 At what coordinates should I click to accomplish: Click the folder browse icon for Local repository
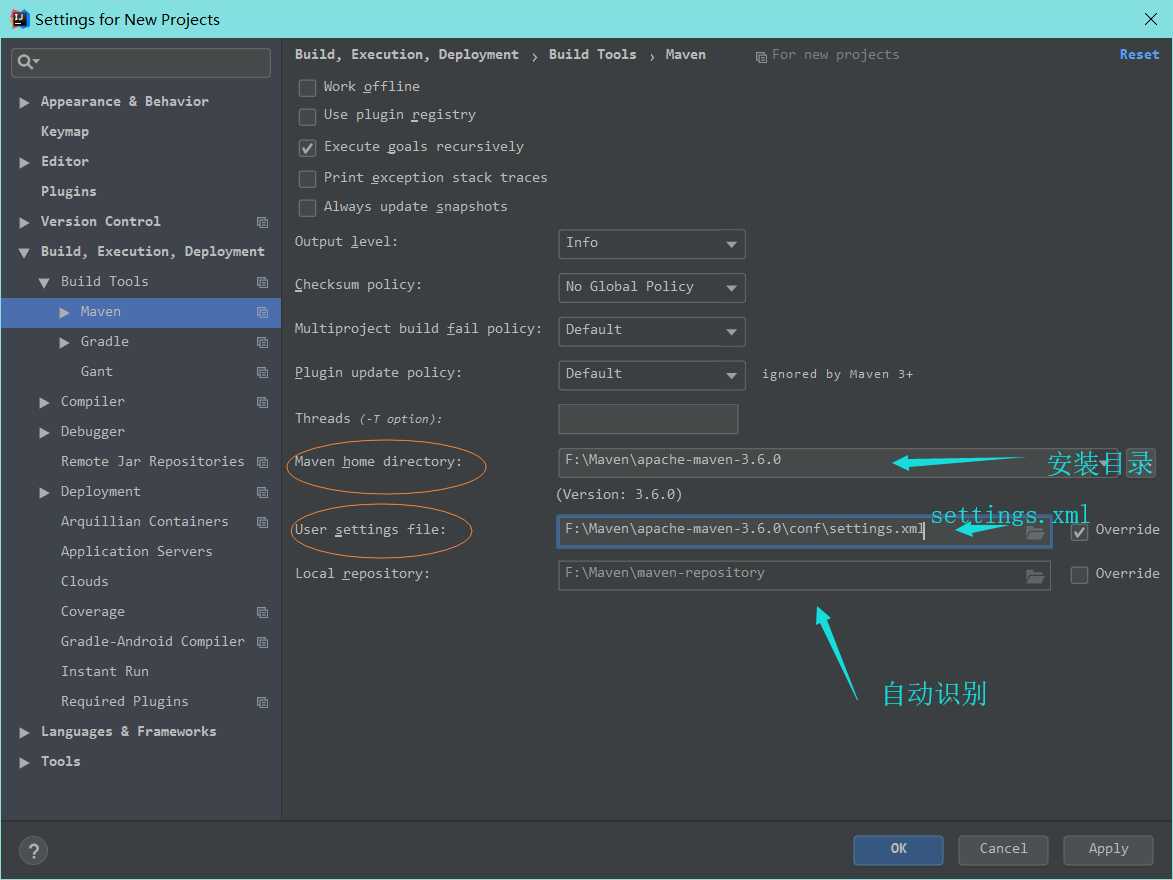pyautogui.click(x=1035, y=576)
